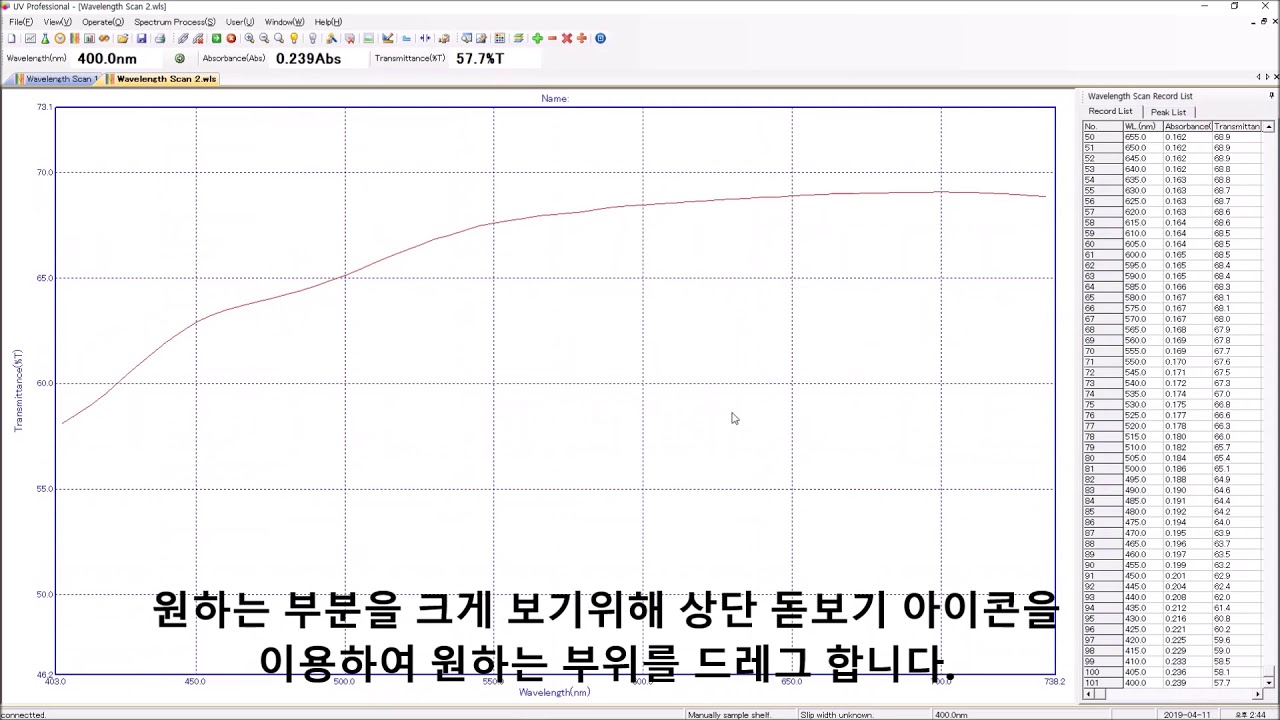
Task: Open the View menu
Action: 57,22
